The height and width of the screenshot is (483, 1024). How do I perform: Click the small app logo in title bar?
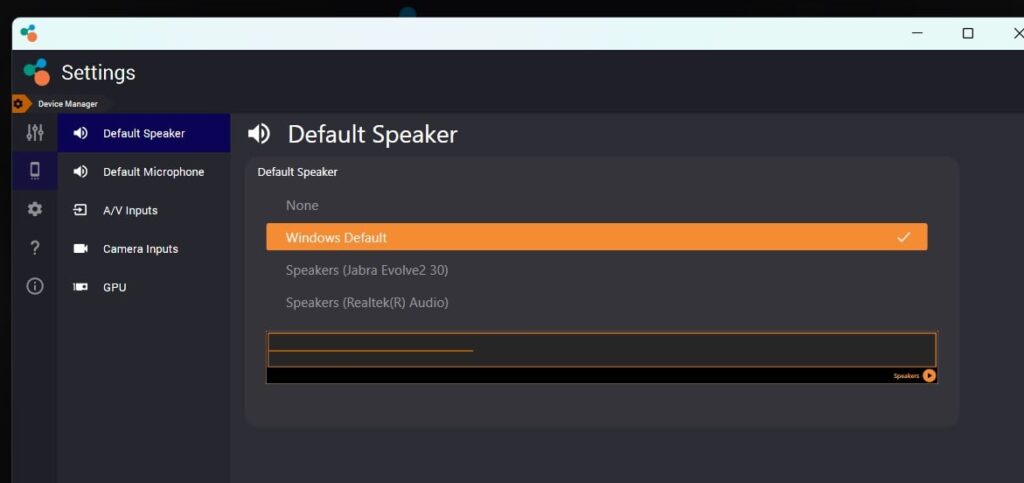[x=29, y=33]
